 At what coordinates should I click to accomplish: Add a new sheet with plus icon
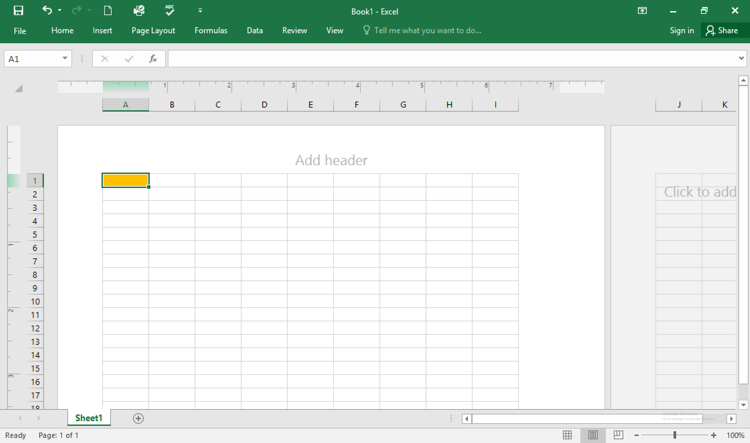tap(138, 418)
